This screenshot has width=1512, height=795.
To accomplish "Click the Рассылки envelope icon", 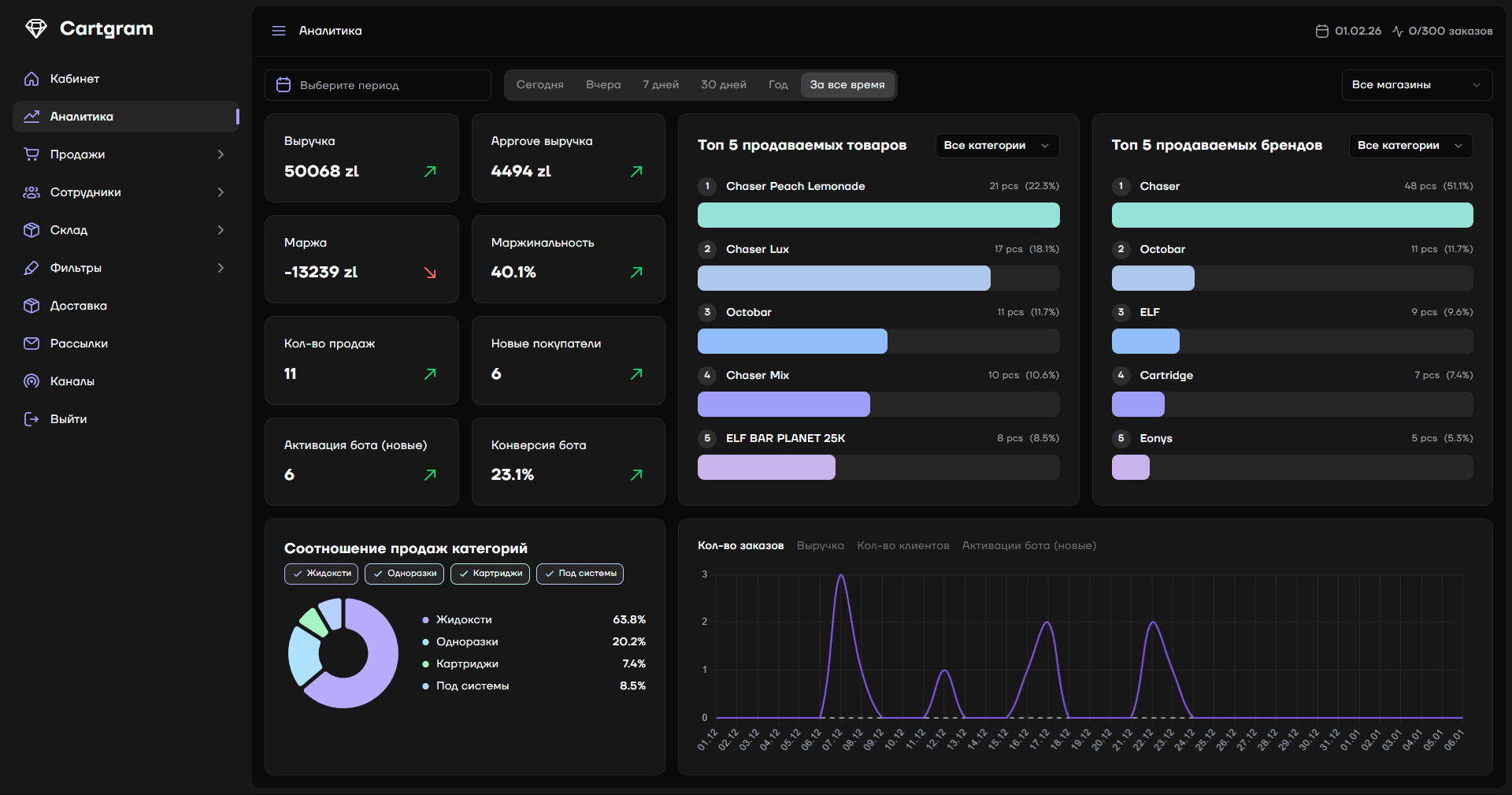I will pos(31,344).
